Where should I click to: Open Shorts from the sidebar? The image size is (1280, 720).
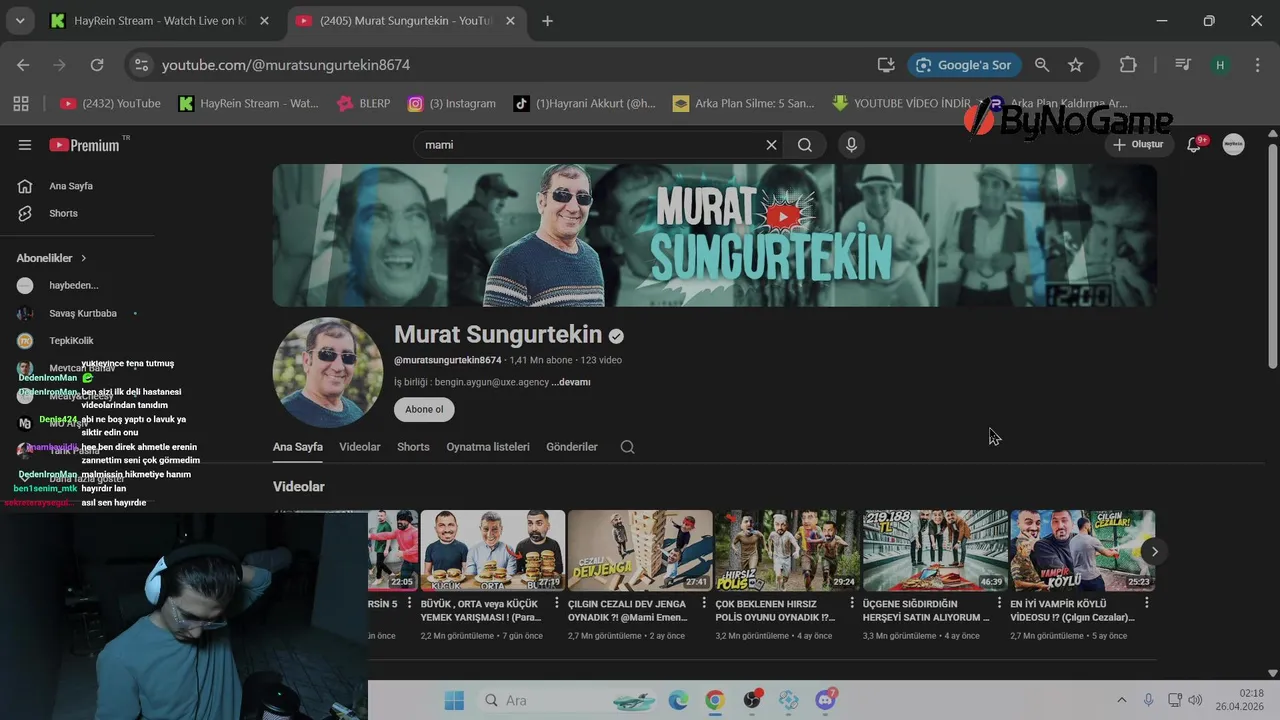[63, 213]
